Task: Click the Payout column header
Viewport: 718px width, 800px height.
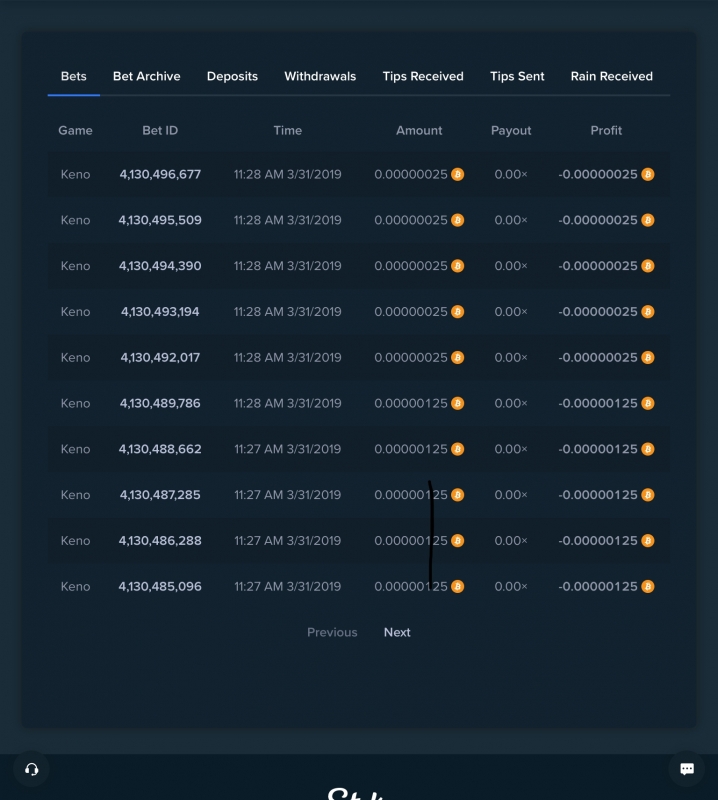Action: [x=511, y=131]
